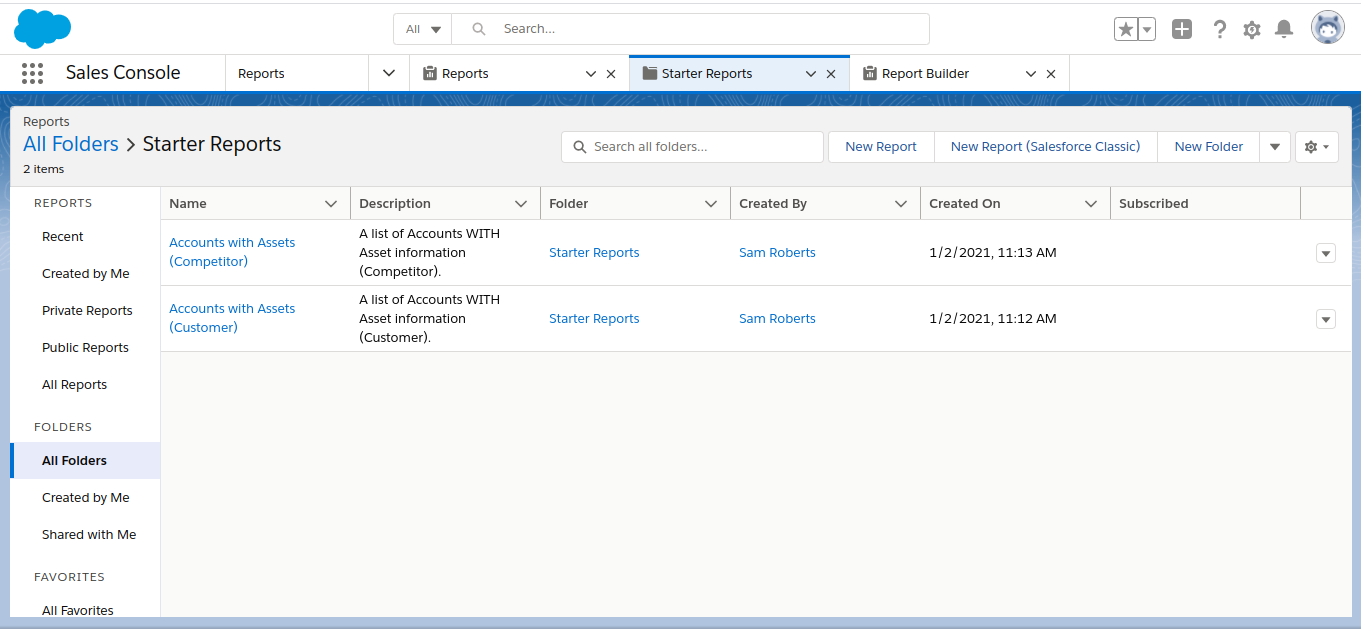Image resolution: width=1361 pixels, height=629 pixels.
Task: Open Sam Roberts link in Competitor row
Action: (x=777, y=252)
